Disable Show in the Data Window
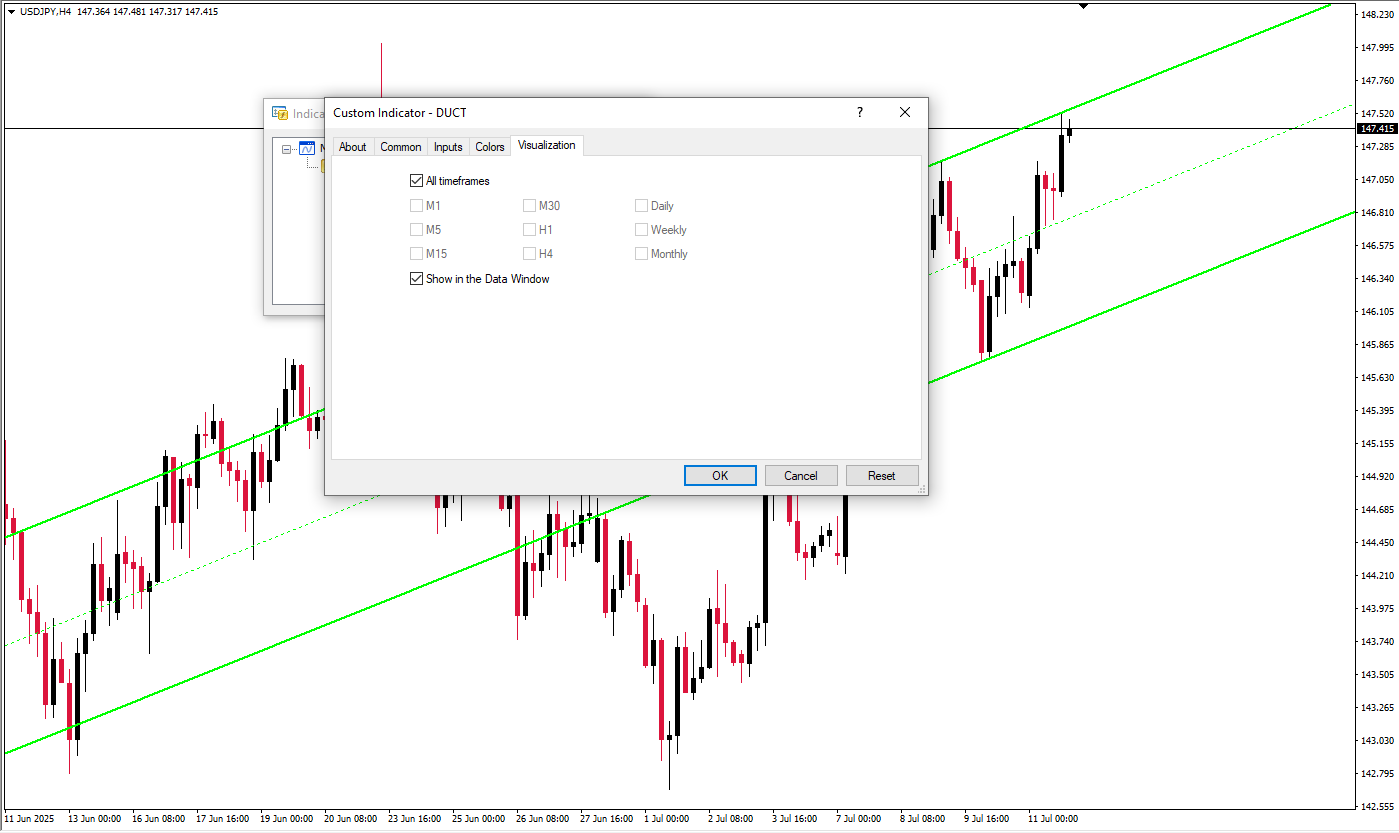Screen dimensions: 1399x833 click(x=417, y=279)
